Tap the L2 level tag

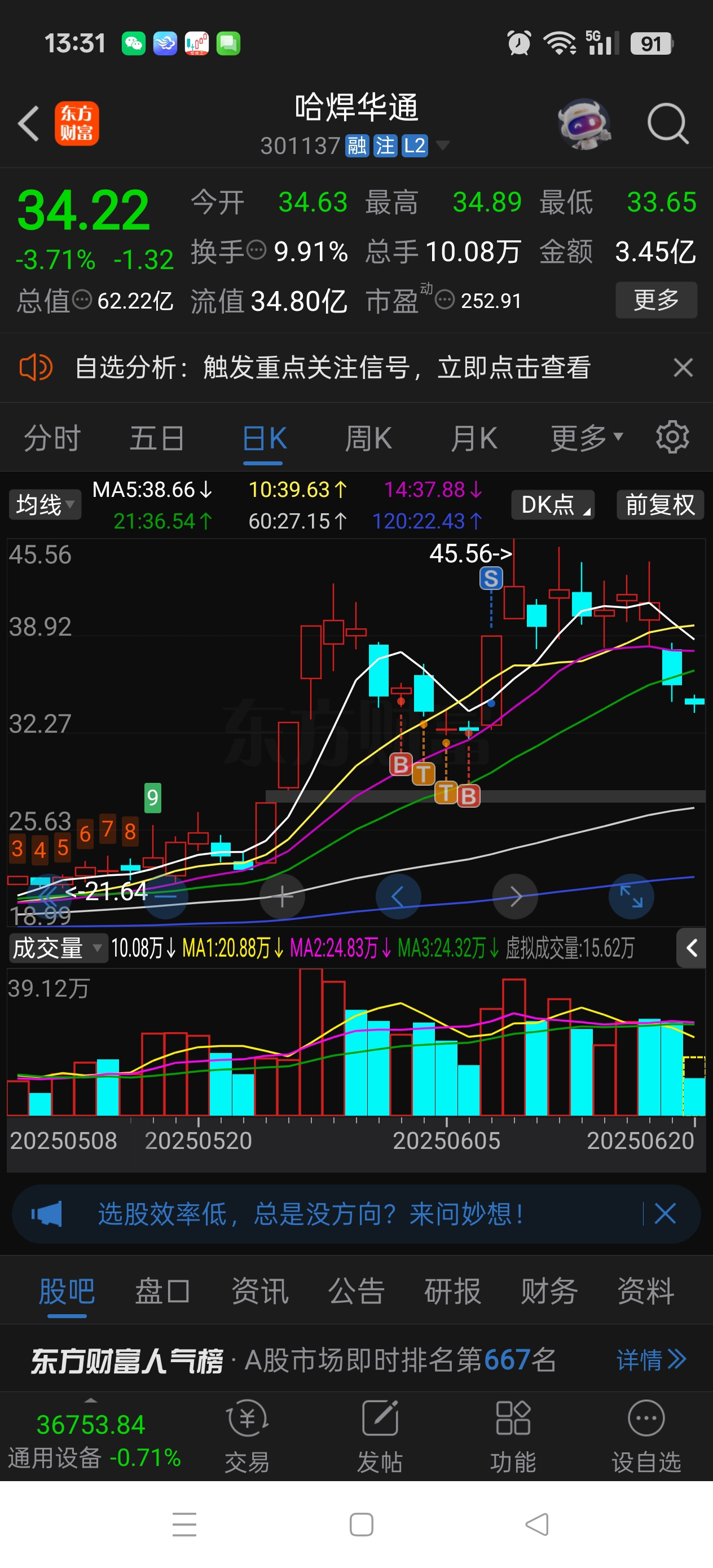(415, 146)
